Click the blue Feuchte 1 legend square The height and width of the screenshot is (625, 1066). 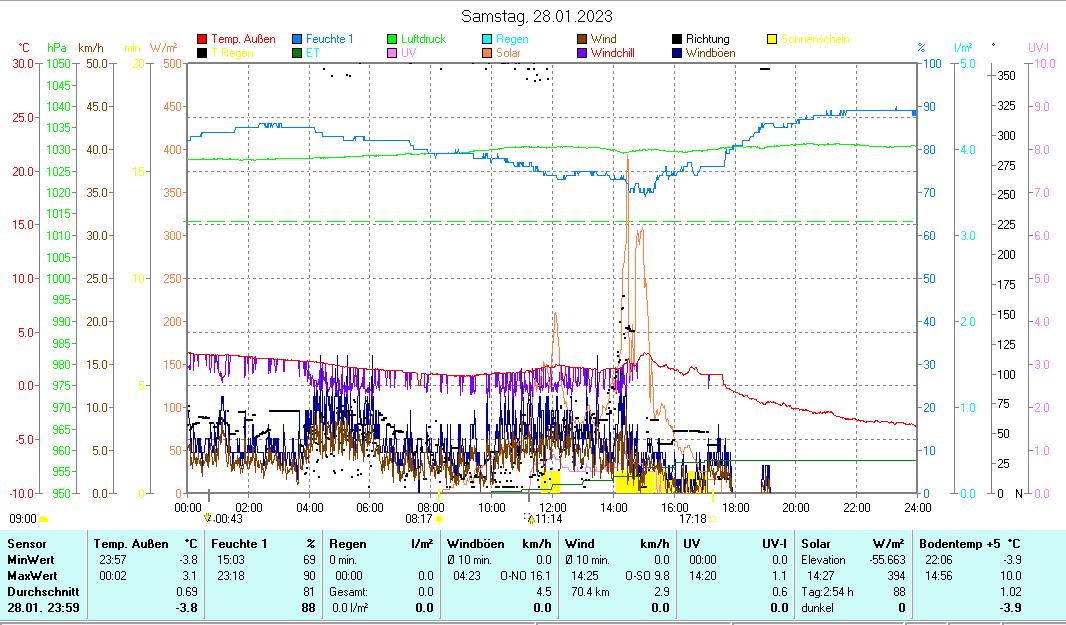[x=298, y=40]
